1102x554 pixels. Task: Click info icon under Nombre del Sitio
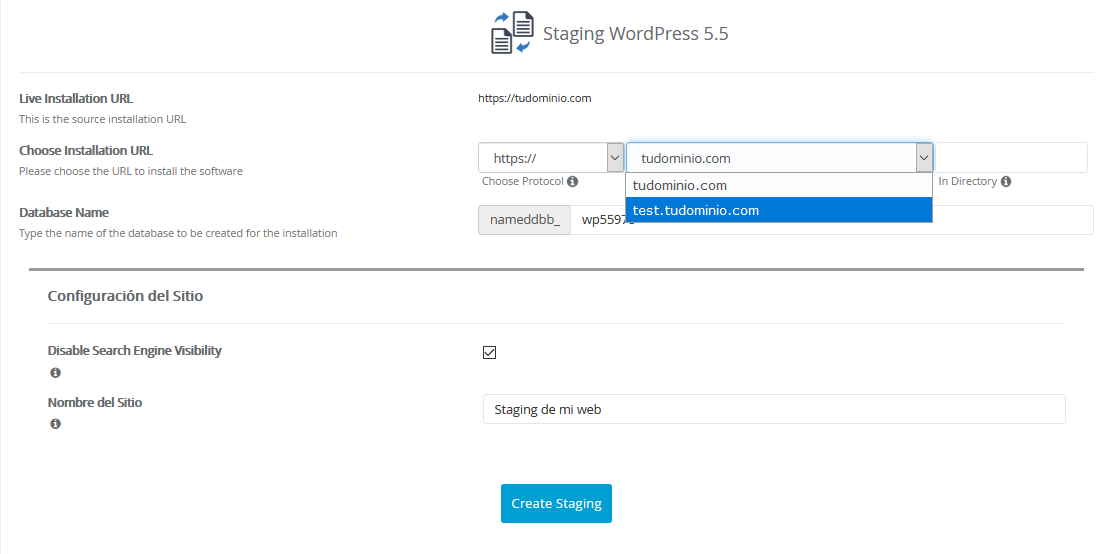click(56, 424)
